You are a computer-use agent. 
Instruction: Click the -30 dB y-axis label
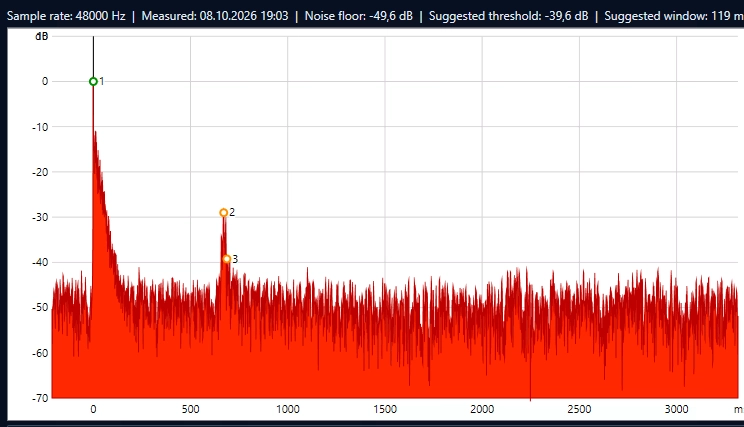[40, 217]
